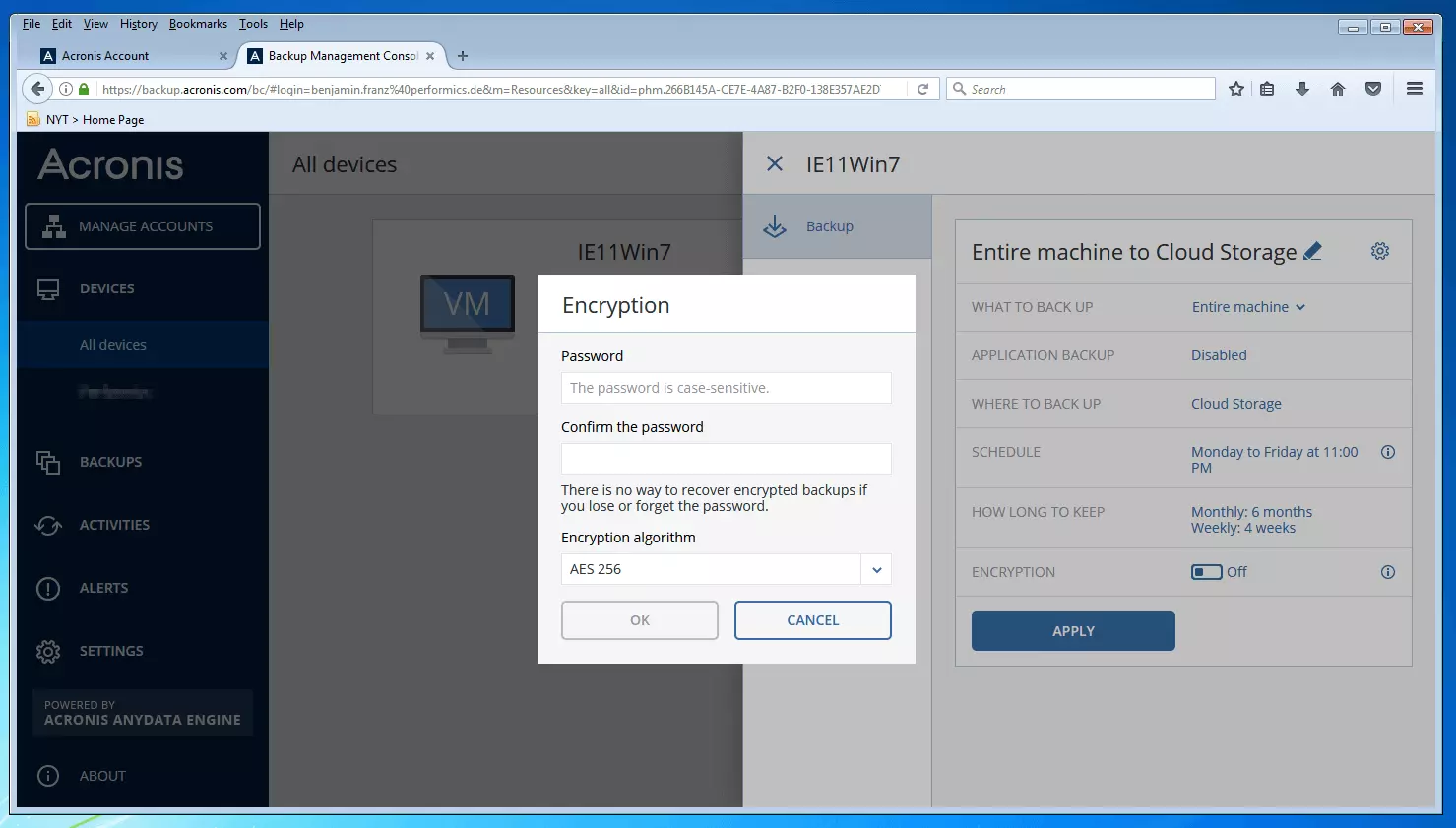The width and height of the screenshot is (1456, 828).
Task: Close the Backup Management Console tab
Action: point(430,56)
